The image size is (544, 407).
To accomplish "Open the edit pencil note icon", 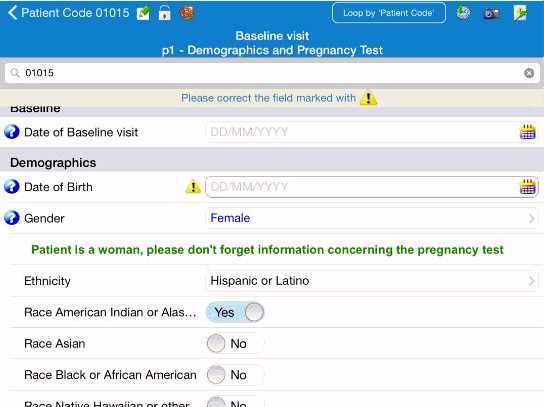I will (x=143, y=13).
